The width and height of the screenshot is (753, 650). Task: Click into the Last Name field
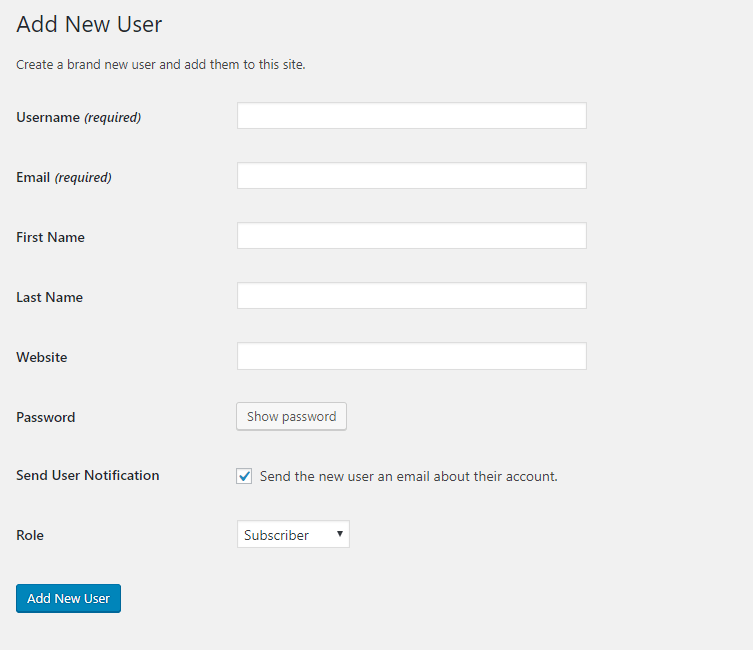pos(411,296)
